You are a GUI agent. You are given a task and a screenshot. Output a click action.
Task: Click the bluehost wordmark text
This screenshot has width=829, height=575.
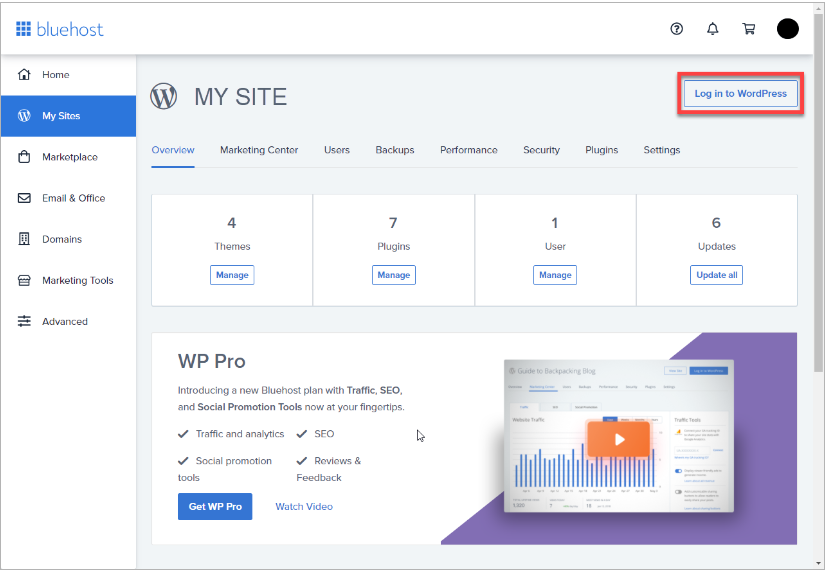pyautogui.click(x=70, y=30)
